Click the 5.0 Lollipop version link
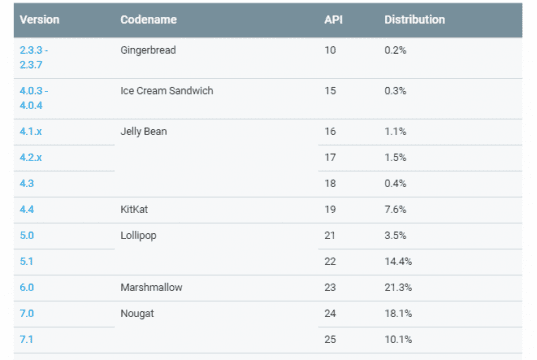This screenshot has height=360, width=537. 27,236
